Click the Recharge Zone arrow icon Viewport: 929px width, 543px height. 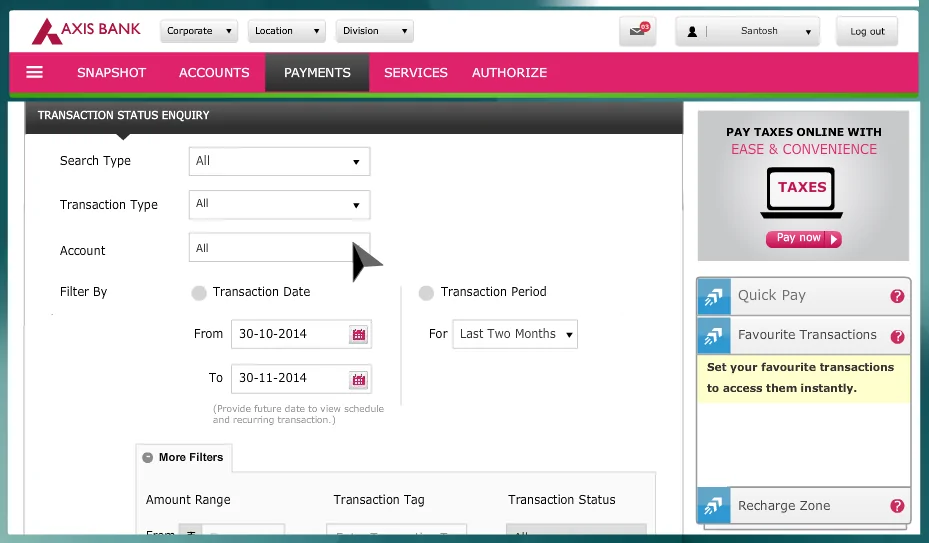tap(714, 506)
